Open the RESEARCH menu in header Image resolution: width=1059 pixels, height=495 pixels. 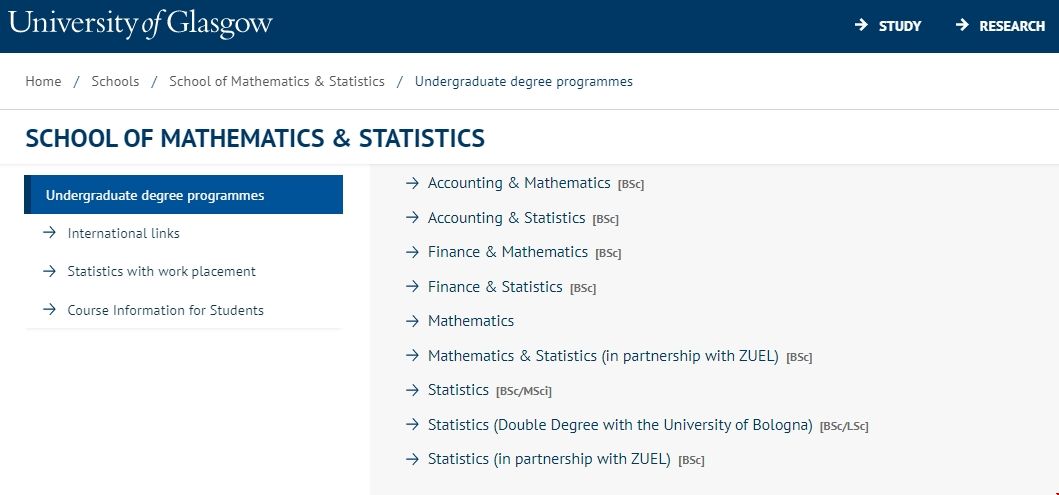click(x=1012, y=26)
